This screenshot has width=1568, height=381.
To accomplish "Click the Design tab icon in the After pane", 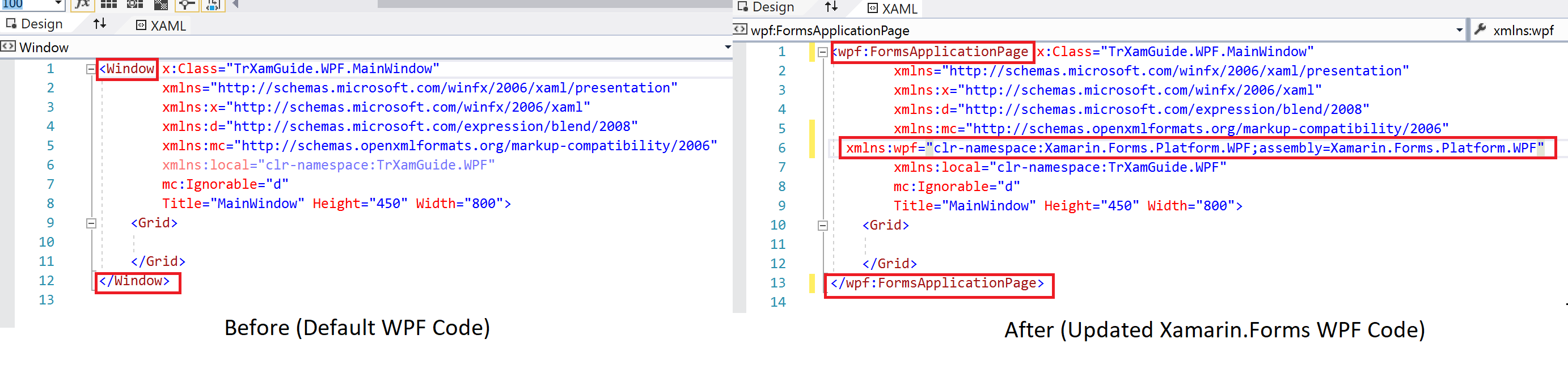I will (743, 7).
